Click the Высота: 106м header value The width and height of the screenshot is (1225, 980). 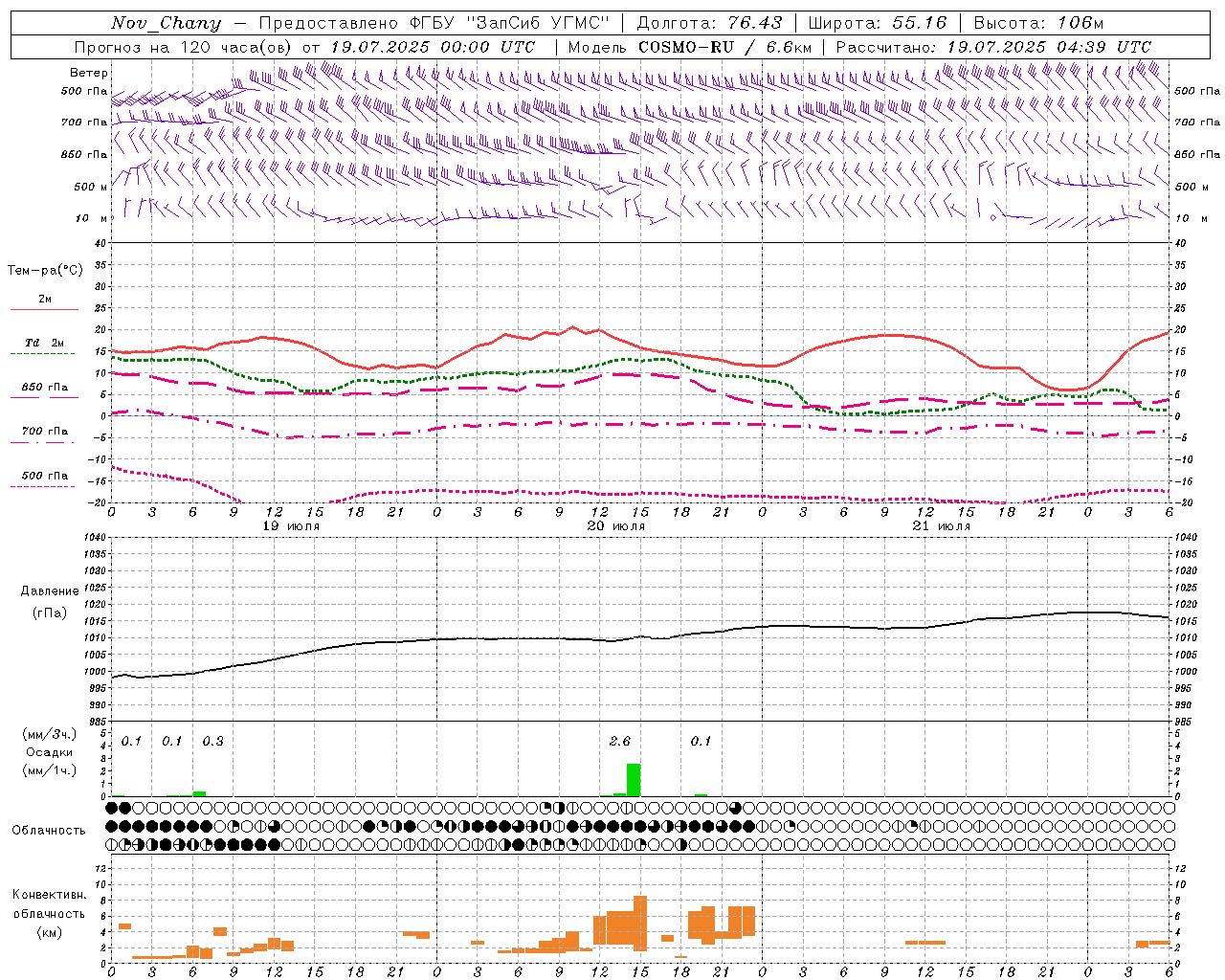pyautogui.click(x=1038, y=23)
